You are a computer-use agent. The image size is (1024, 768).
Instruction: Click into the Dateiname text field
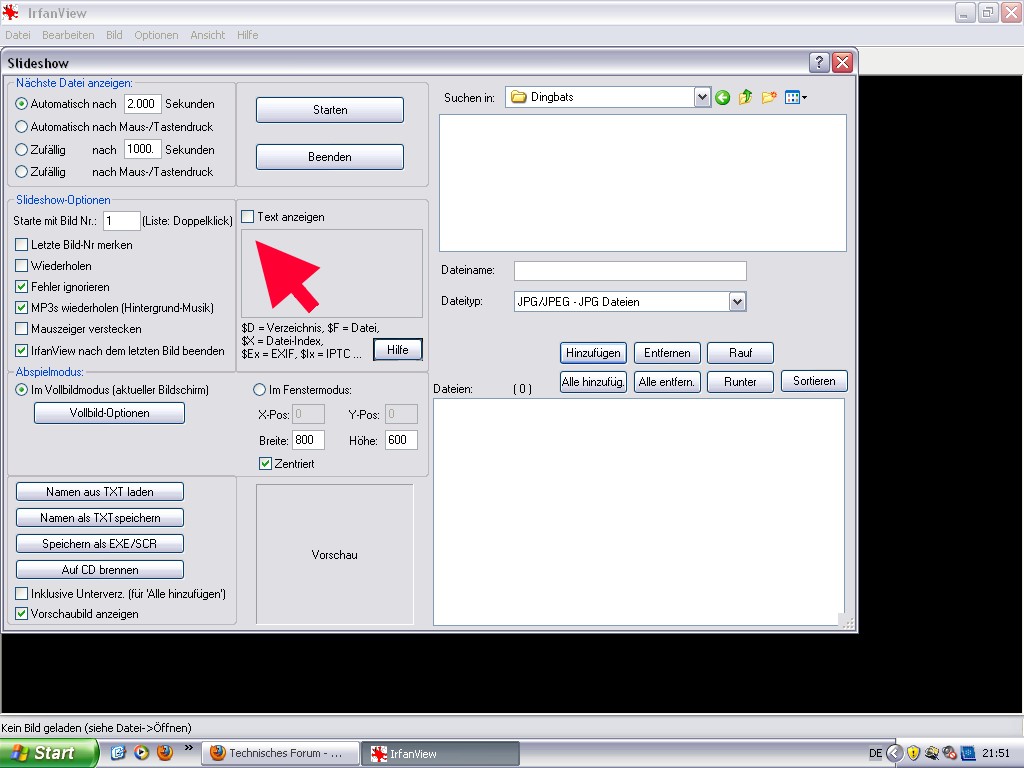[x=630, y=271]
